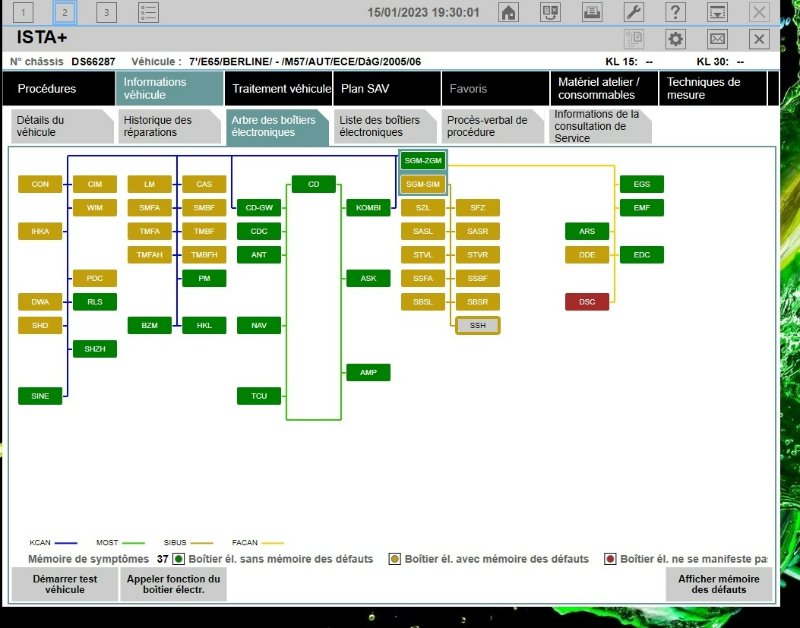Image resolution: width=800 pixels, height=628 pixels.
Task: Select the CD-GW control unit
Action: click(x=259, y=208)
